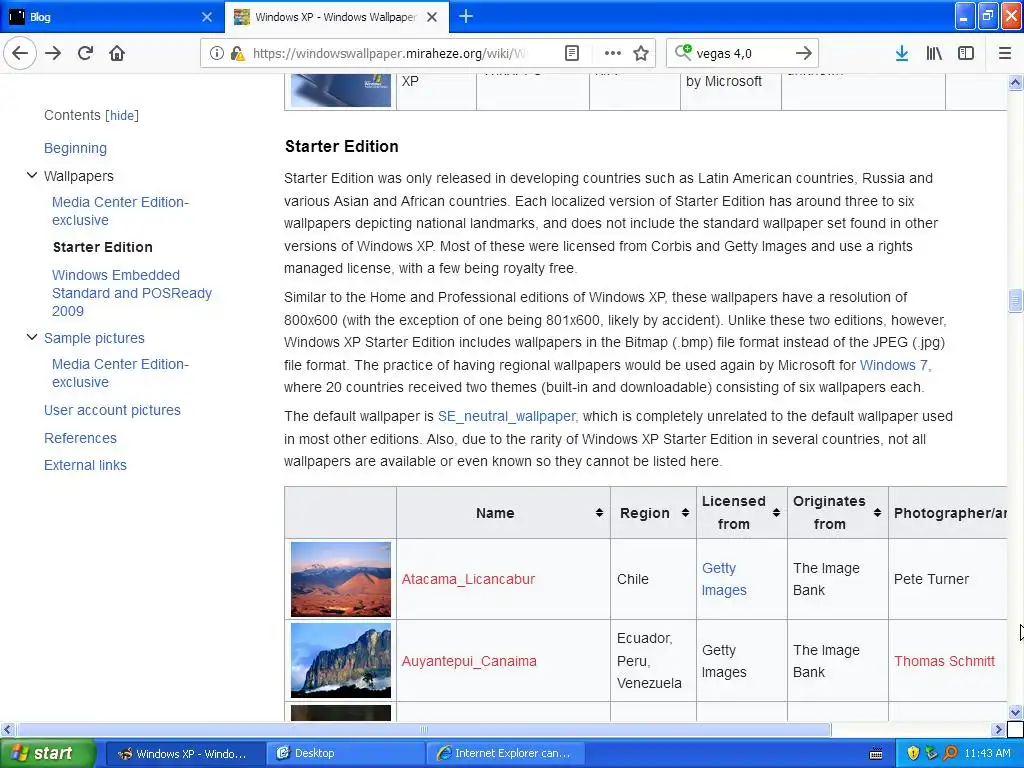1024x768 pixels.
Task: Open page actions three-dot menu
Action: coord(613,53)
